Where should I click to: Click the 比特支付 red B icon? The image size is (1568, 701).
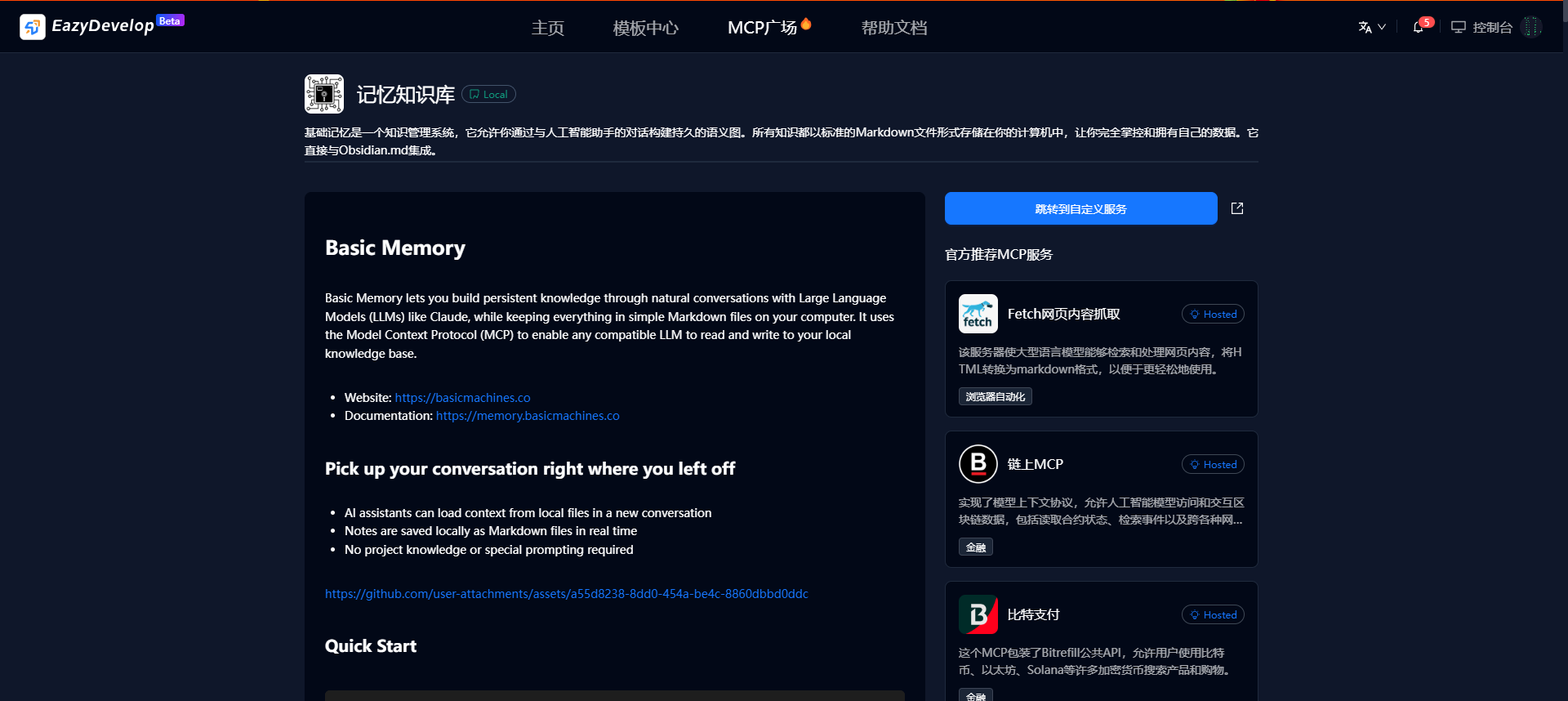978,614
